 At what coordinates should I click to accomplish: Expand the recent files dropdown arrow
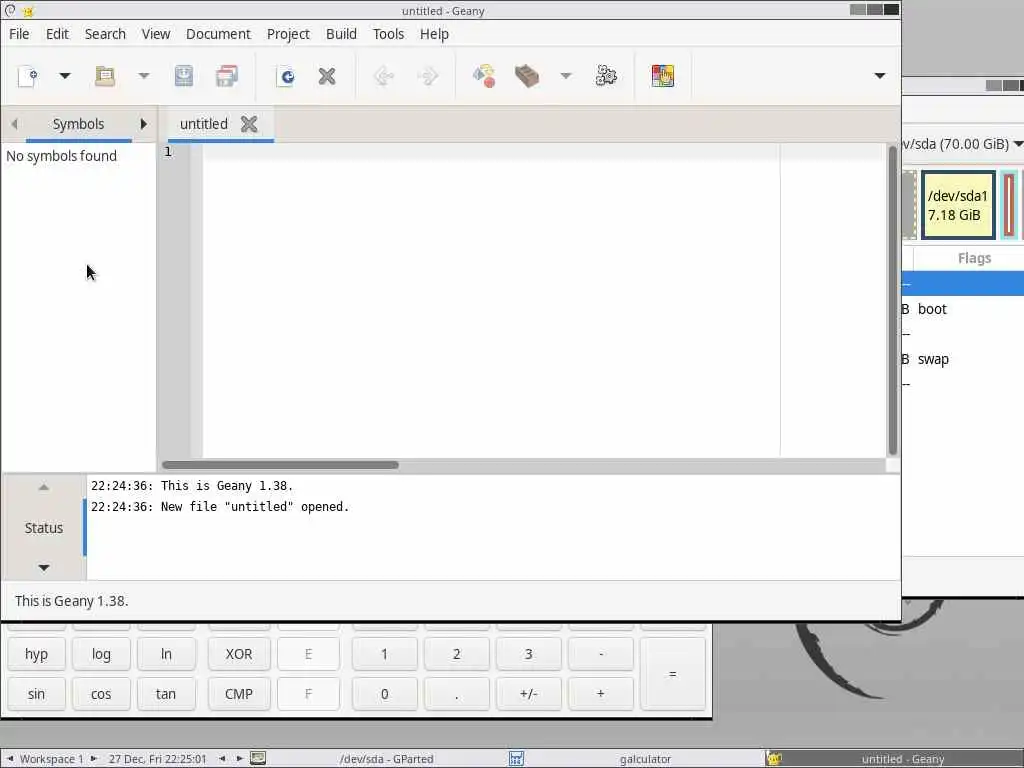pos(144,76)
